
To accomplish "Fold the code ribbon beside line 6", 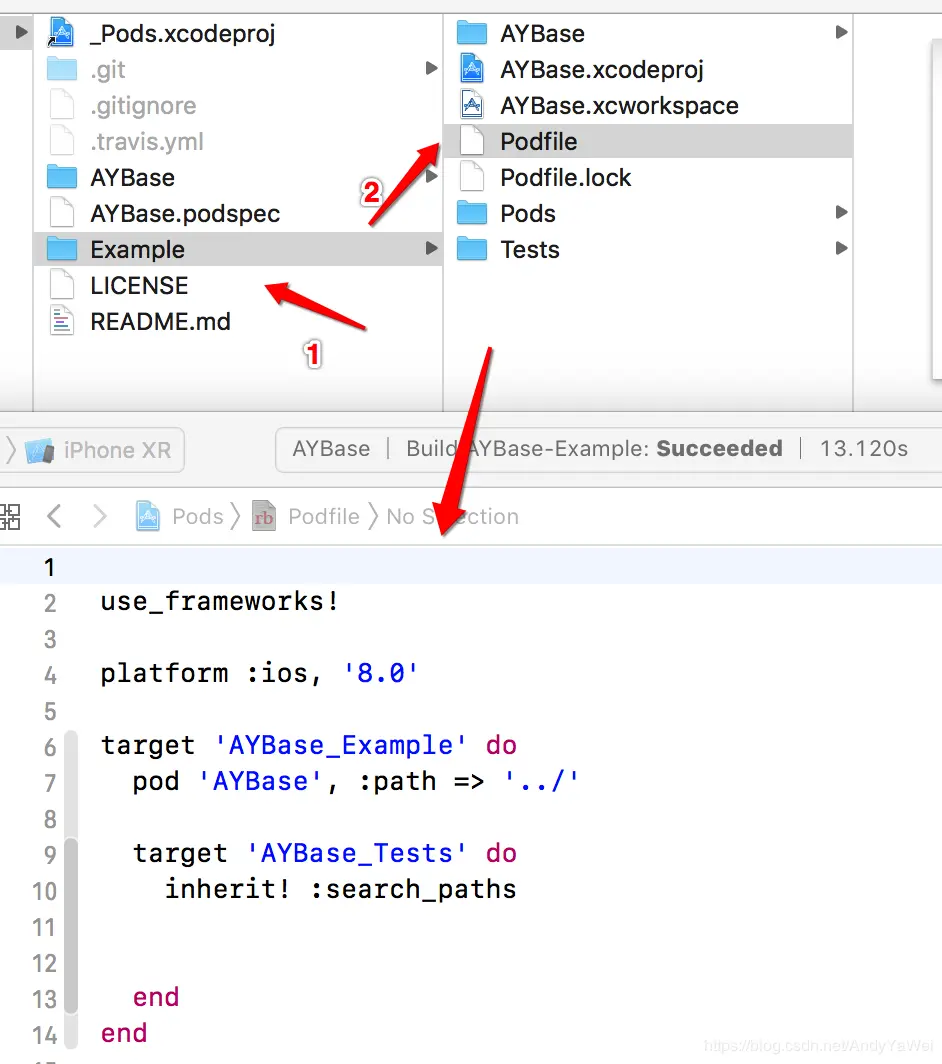I will point(71,747).
